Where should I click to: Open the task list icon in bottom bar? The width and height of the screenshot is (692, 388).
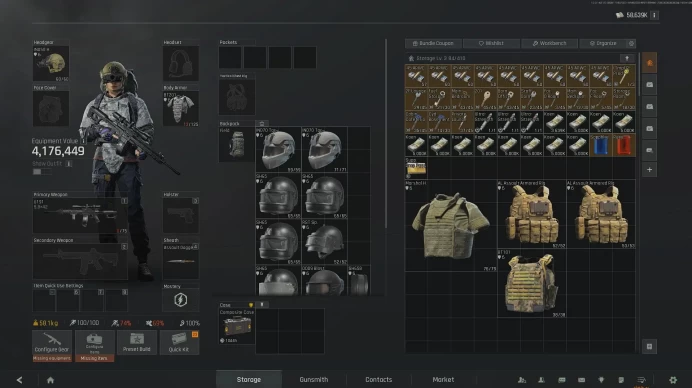[621, 380]
